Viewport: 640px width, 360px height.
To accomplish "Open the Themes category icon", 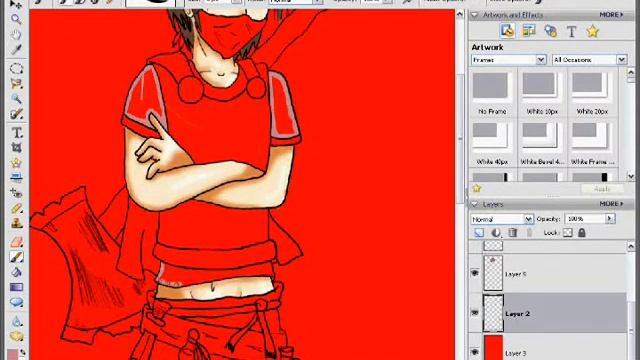I will (529, 31).
